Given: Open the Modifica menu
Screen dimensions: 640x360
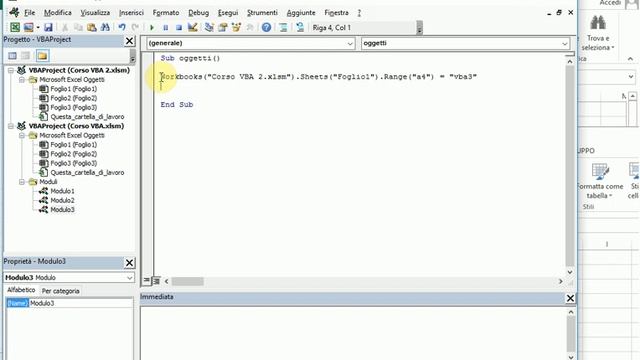Looking at the screenshot, I should click(x=58, y=13).
